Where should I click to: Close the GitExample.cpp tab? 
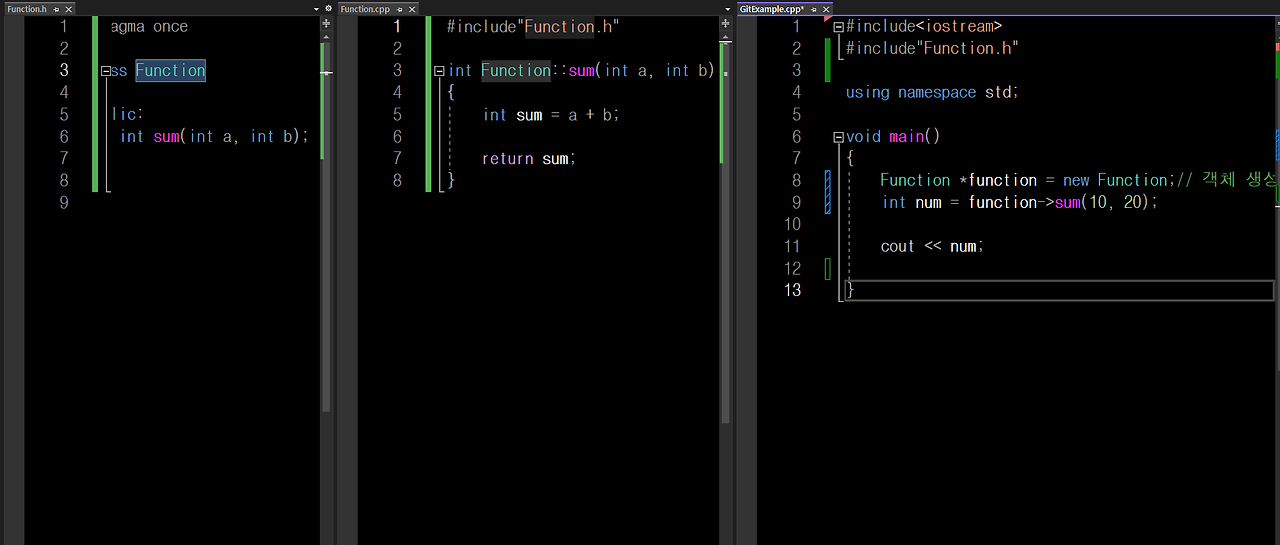click(x=826, y=8)
